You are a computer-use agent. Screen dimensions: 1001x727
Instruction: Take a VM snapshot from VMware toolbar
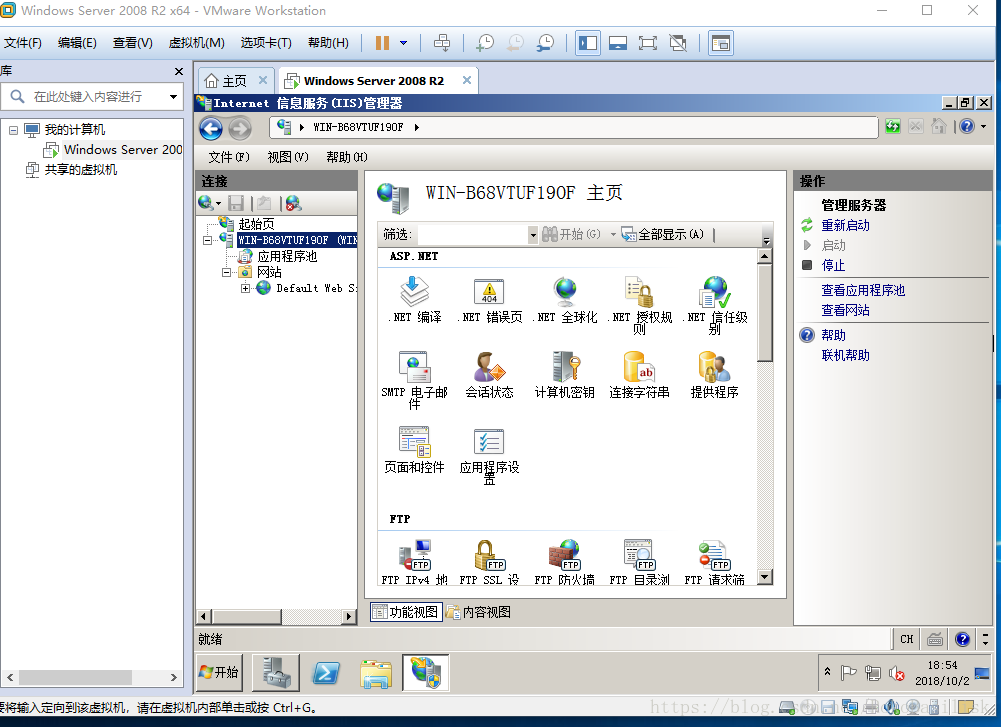point(485,43)
